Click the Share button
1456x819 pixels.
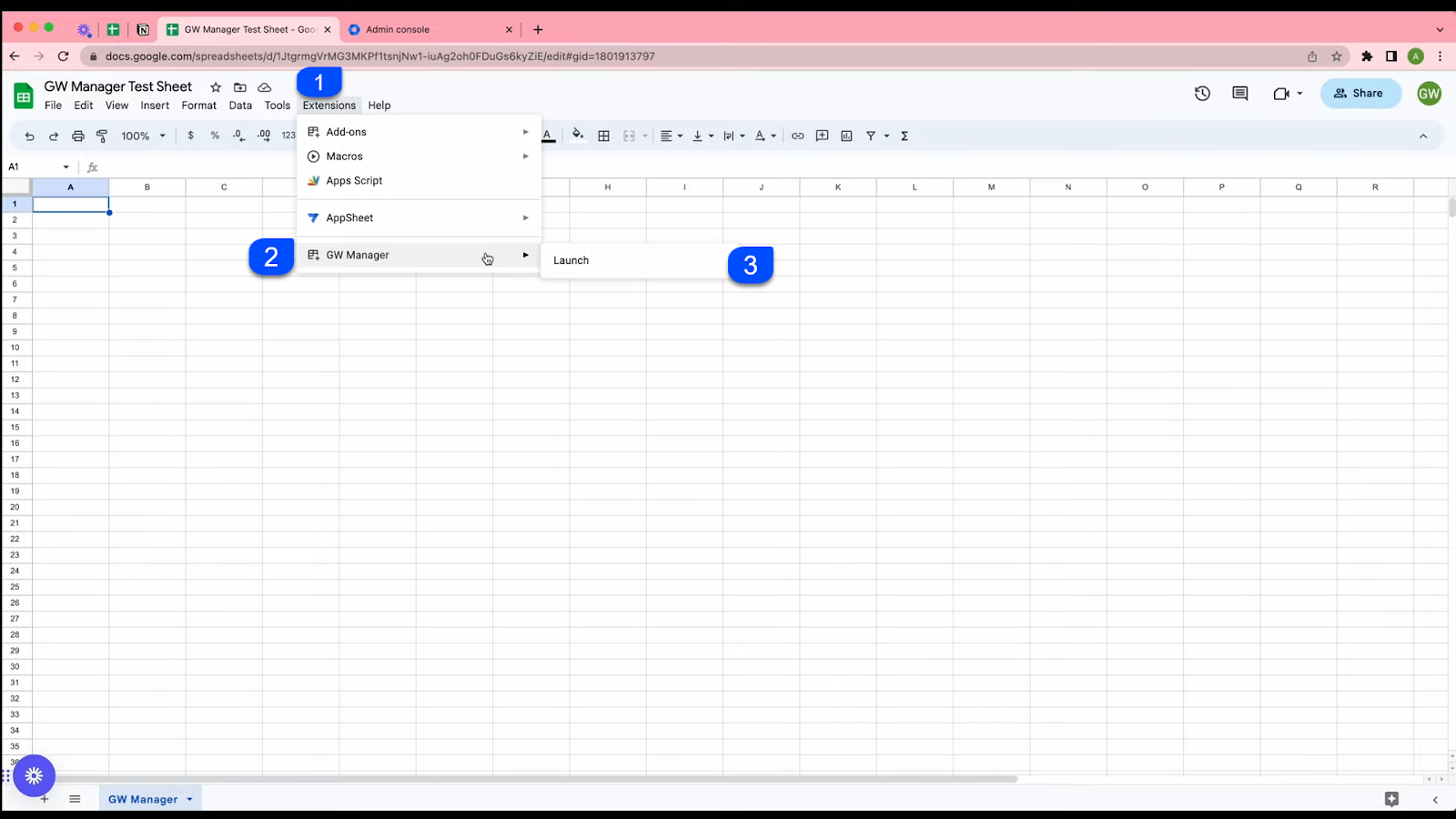pyautogui.click(x=1360, y=93)
